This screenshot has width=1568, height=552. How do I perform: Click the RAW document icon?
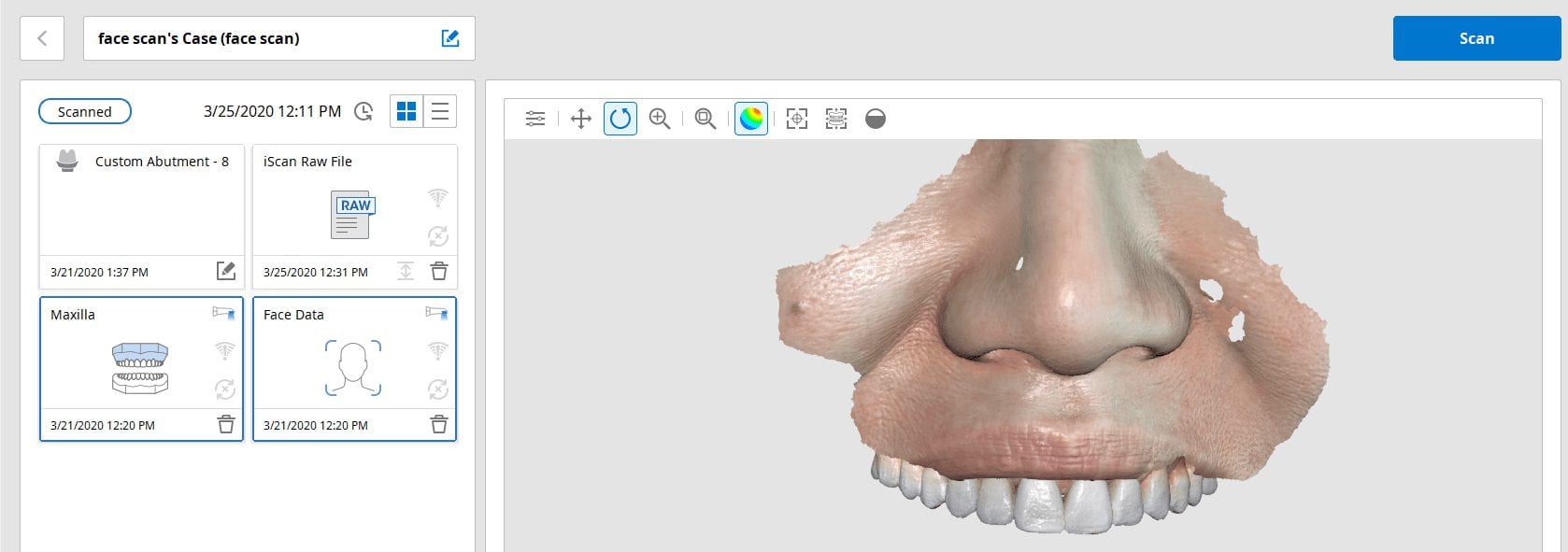point(352,214)
